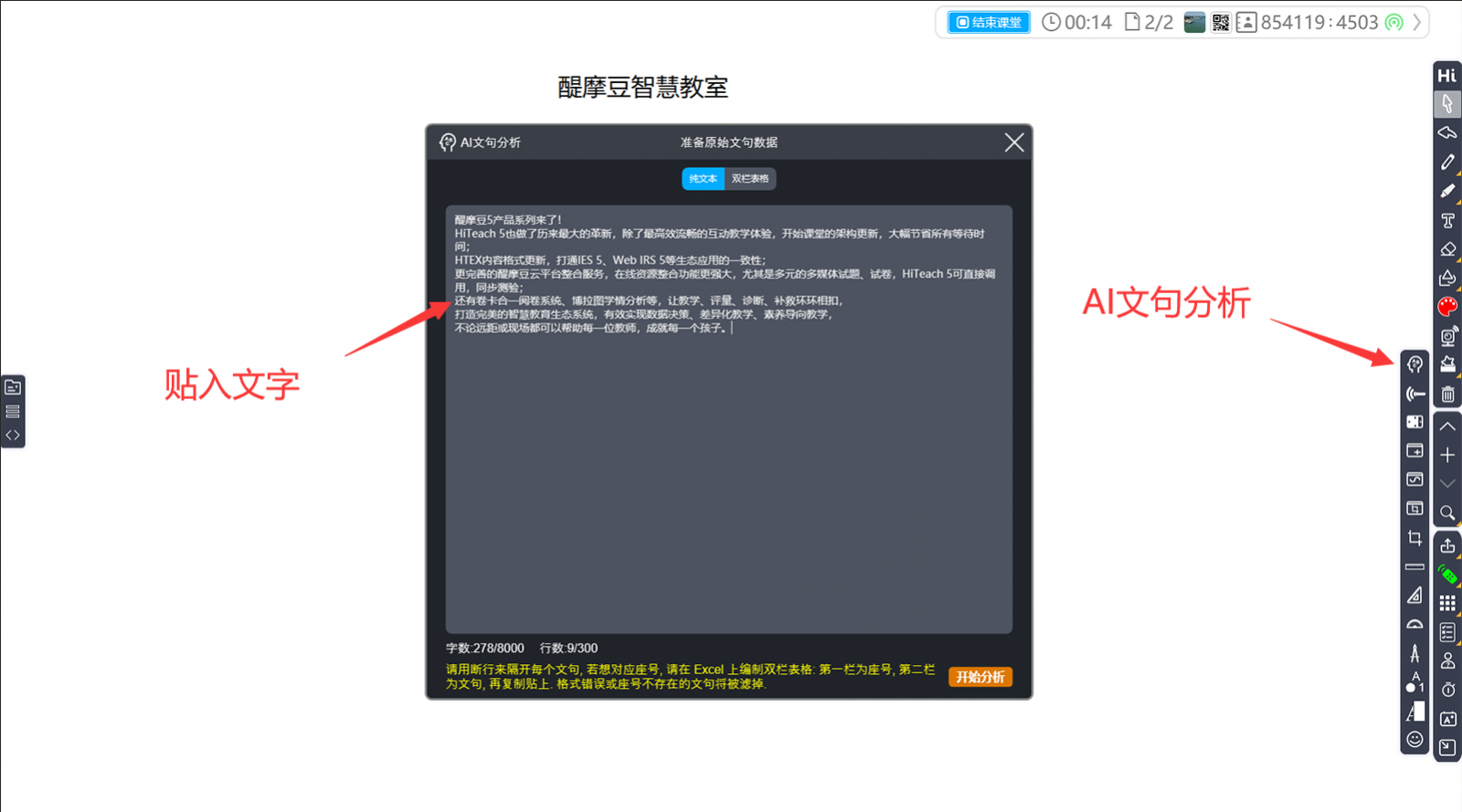Click the 开始分析 button
Image resolution: width=1462 pixels, height=812 pixels.
(x=980, y=677)
